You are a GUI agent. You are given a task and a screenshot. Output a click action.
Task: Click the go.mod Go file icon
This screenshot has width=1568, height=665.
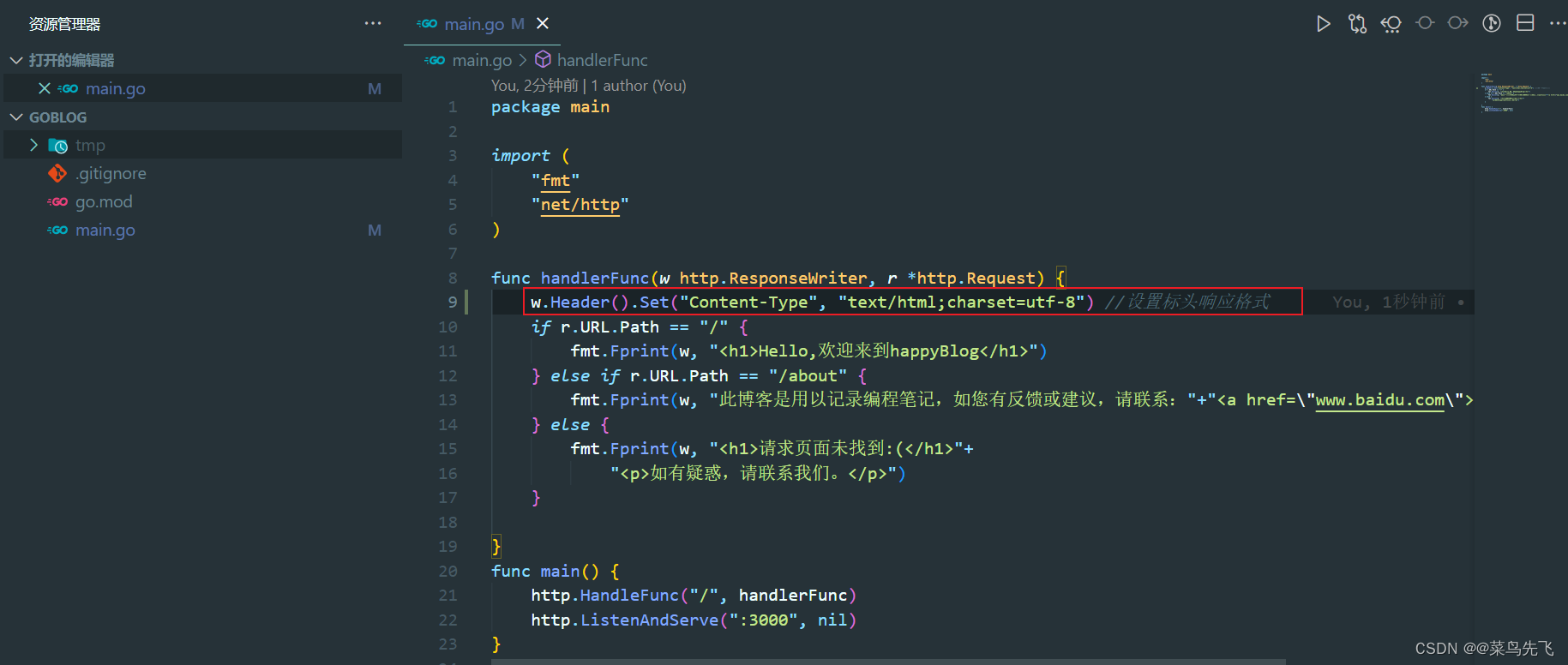tap(57, 201)
